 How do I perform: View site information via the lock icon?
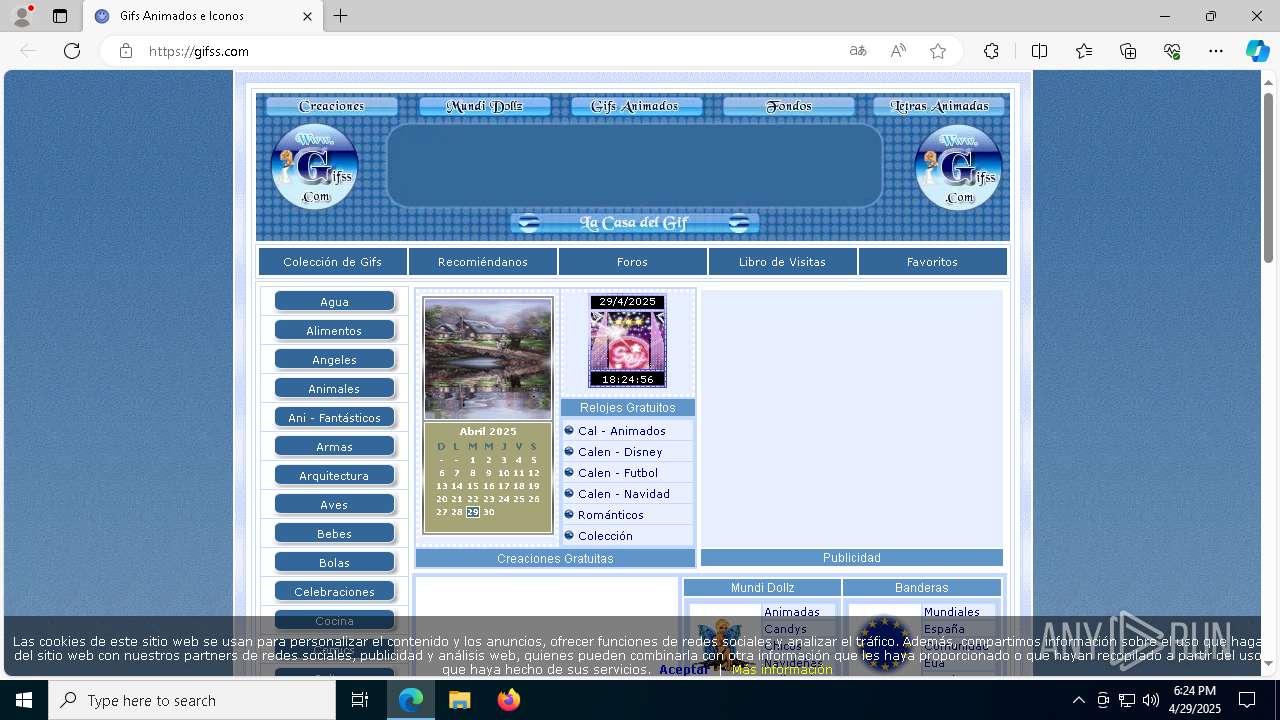[x=126, y=51]
